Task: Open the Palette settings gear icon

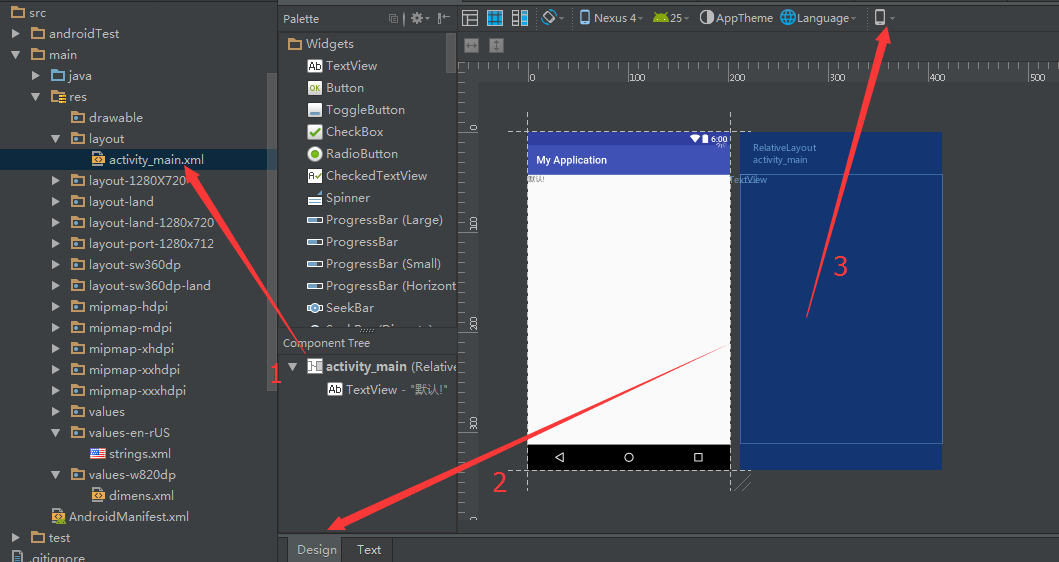Action: pos(419,18)
